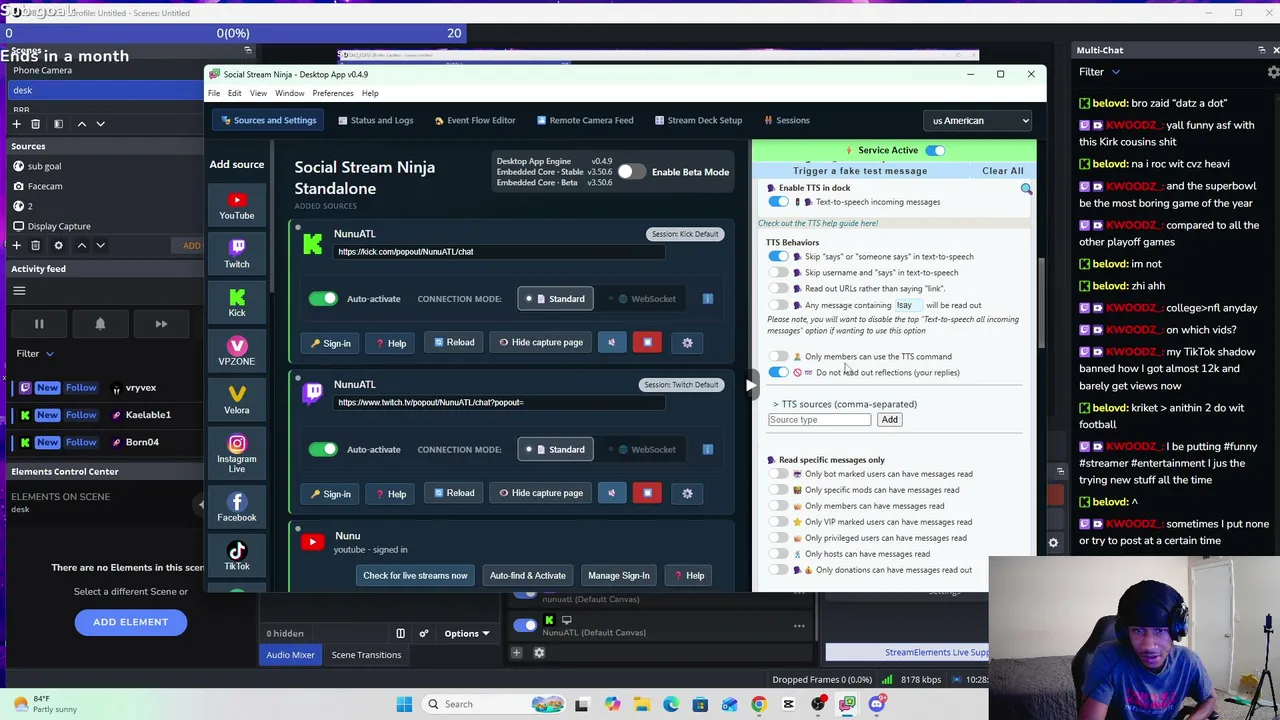Image resolution: width=1280 pixels, height=720 pixels.
Task: Open Session: Twitch Default selector
Action: pyautogui.click(x=681, y=385)
